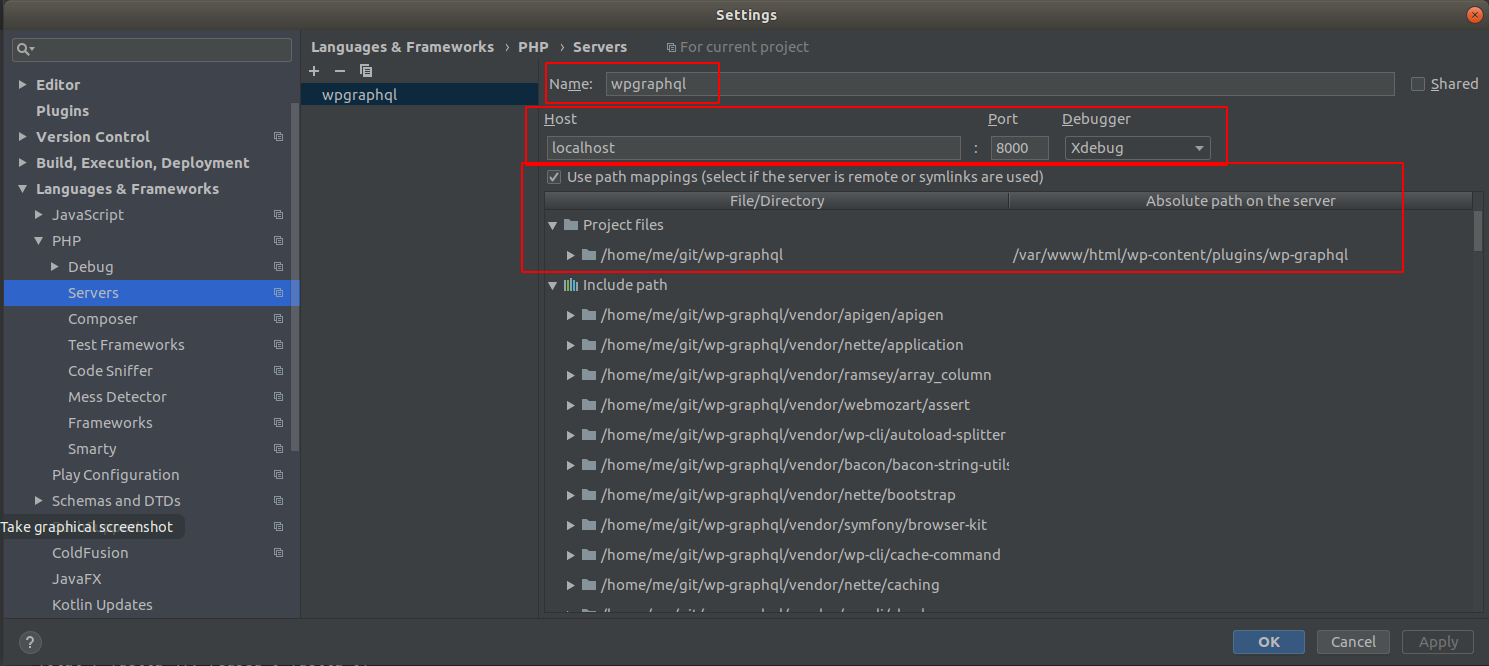The width and height of the screenshot is (1489, 666).
Task: Remove the selected server with the minus icon
Action: pos(340,71)
